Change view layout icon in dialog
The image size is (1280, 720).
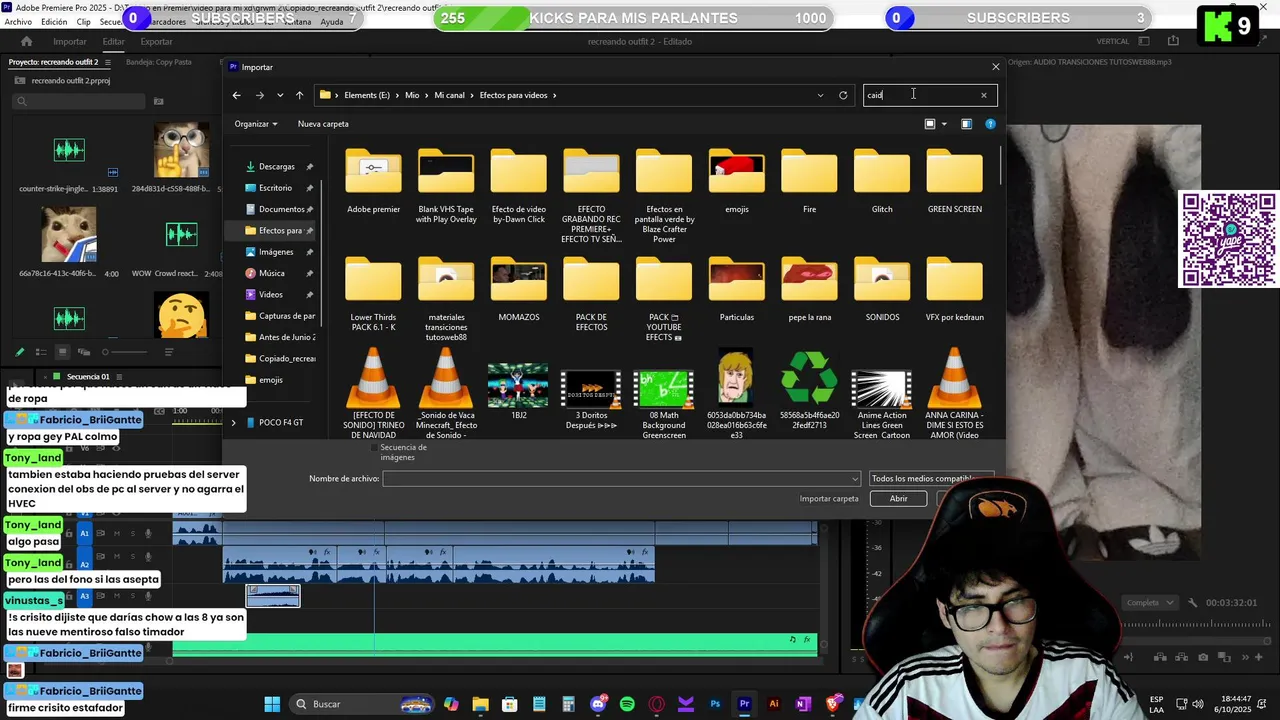coord(930,124)
